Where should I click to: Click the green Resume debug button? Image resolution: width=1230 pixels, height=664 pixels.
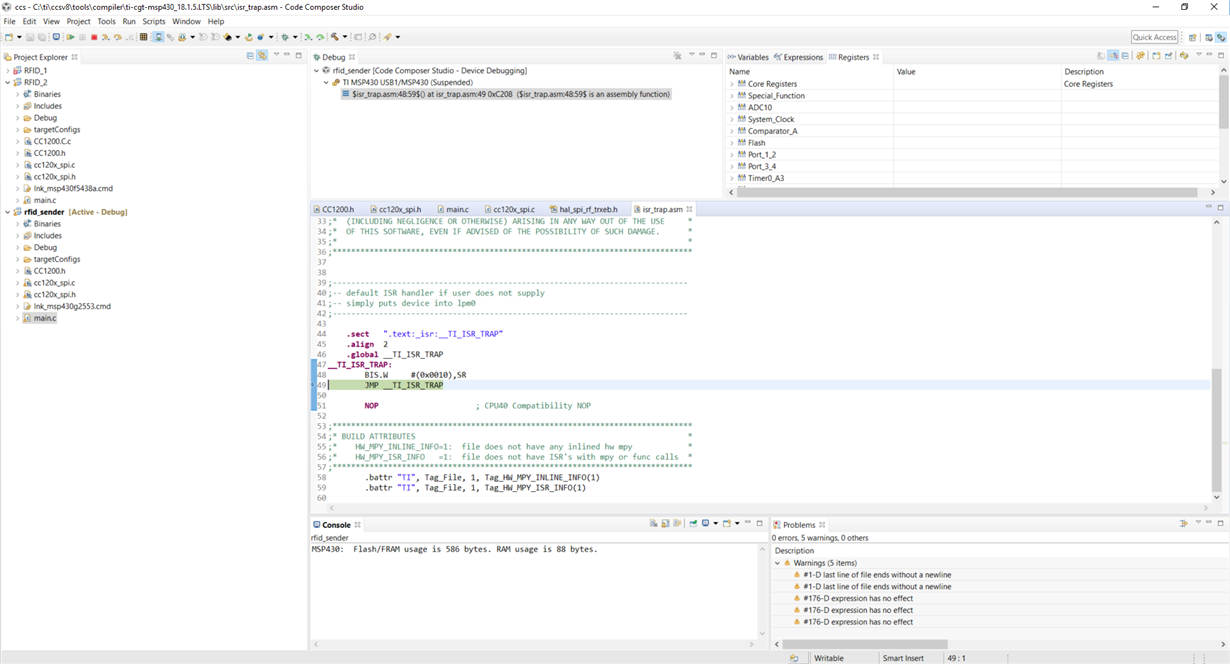click(71, 37)
